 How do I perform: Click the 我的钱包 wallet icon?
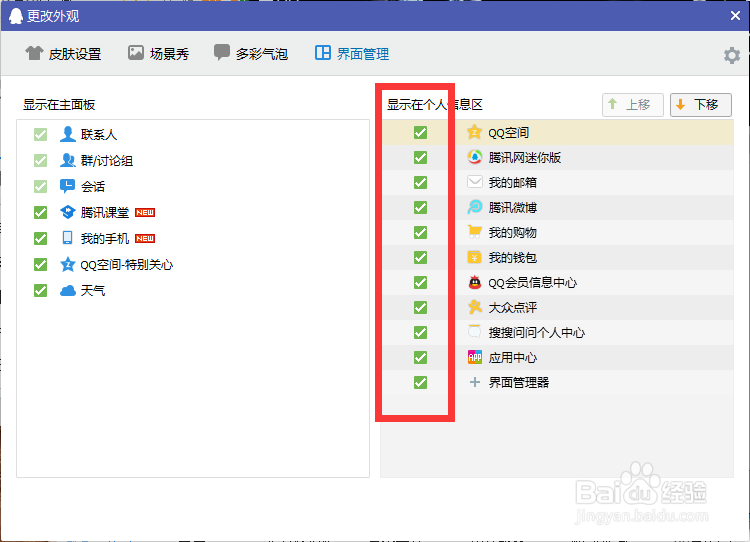pos(474,257)
